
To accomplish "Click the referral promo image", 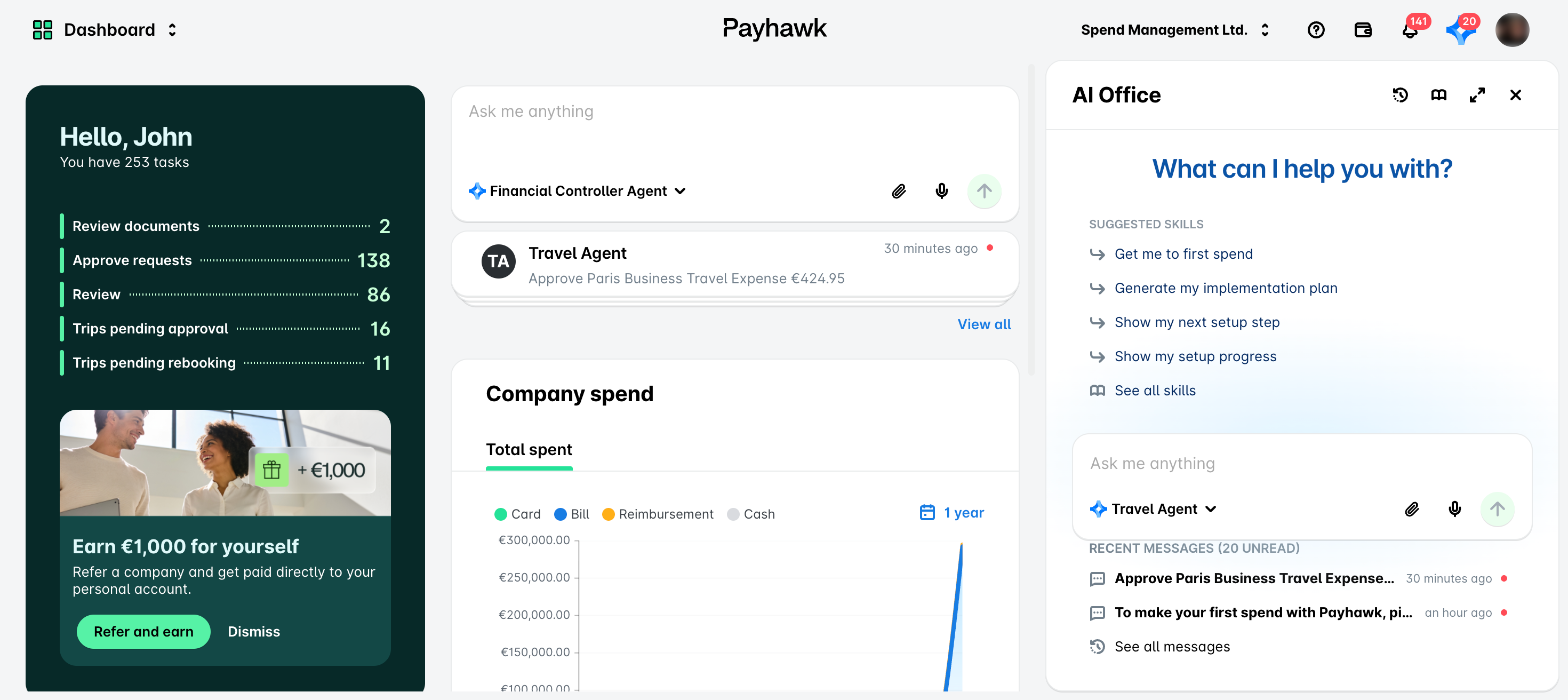I will pyautogui.click(x=225, y=463).
